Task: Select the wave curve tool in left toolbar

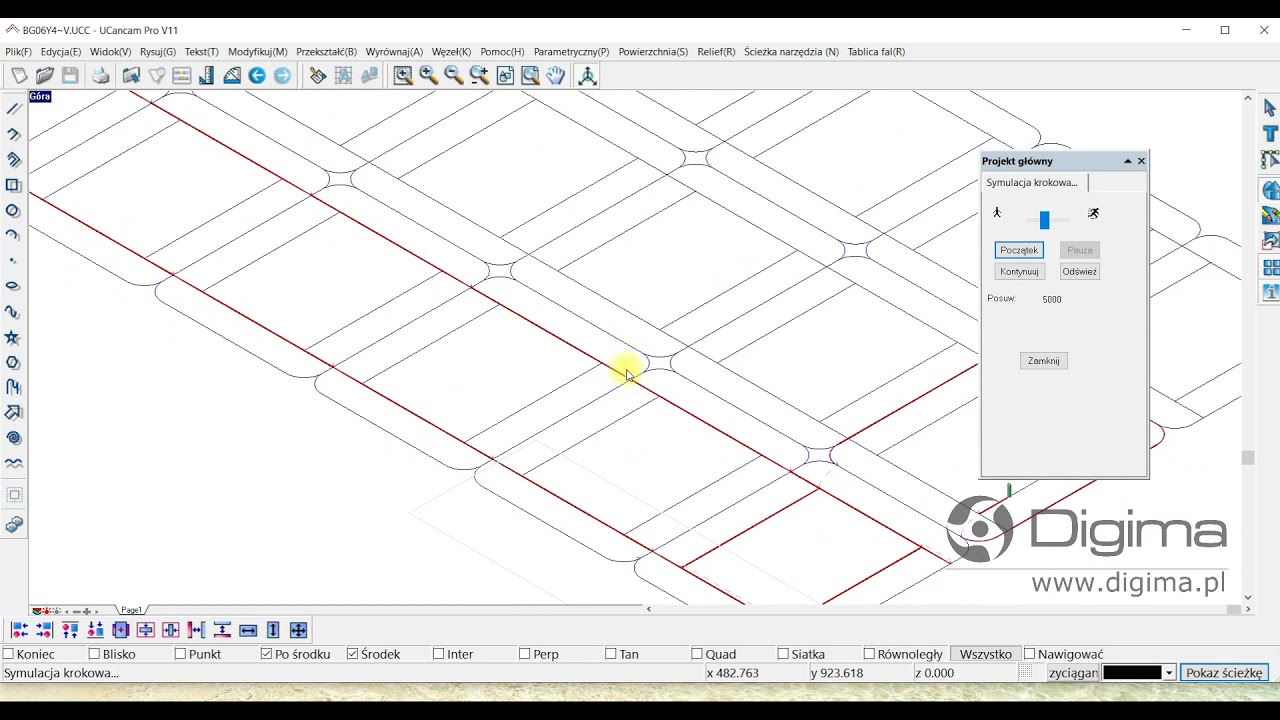Action: tap(14, 464)
